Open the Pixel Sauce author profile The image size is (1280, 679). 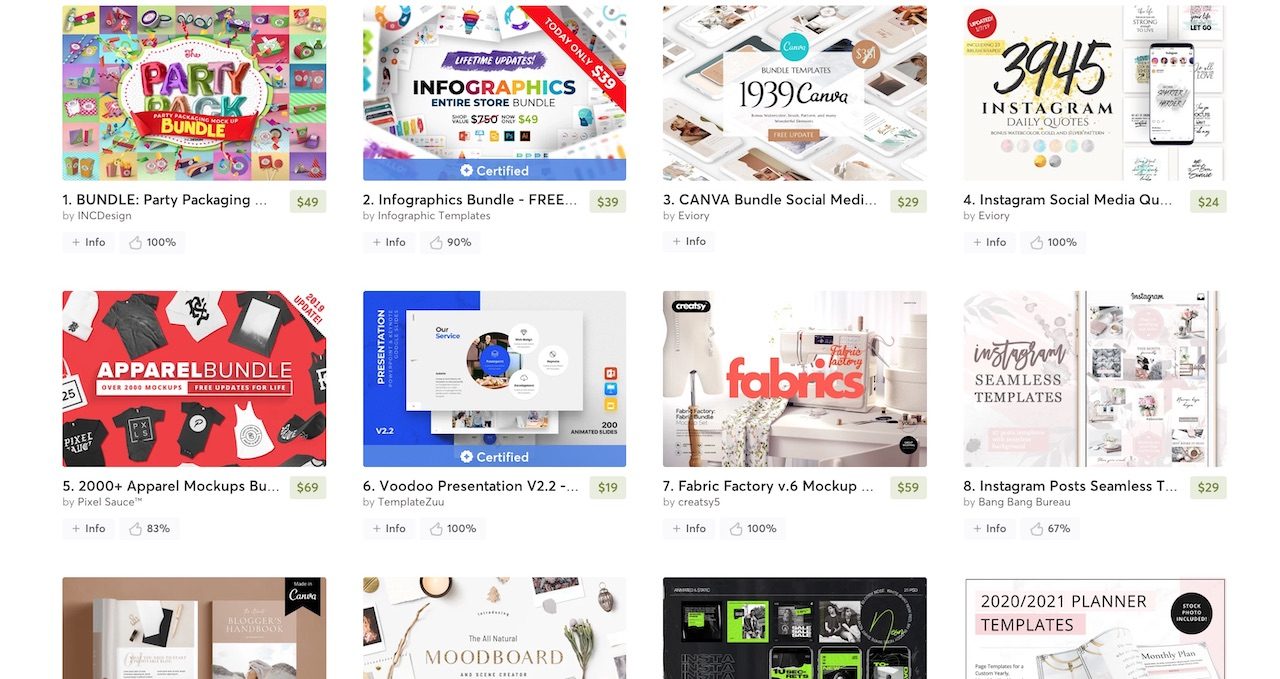110,502
